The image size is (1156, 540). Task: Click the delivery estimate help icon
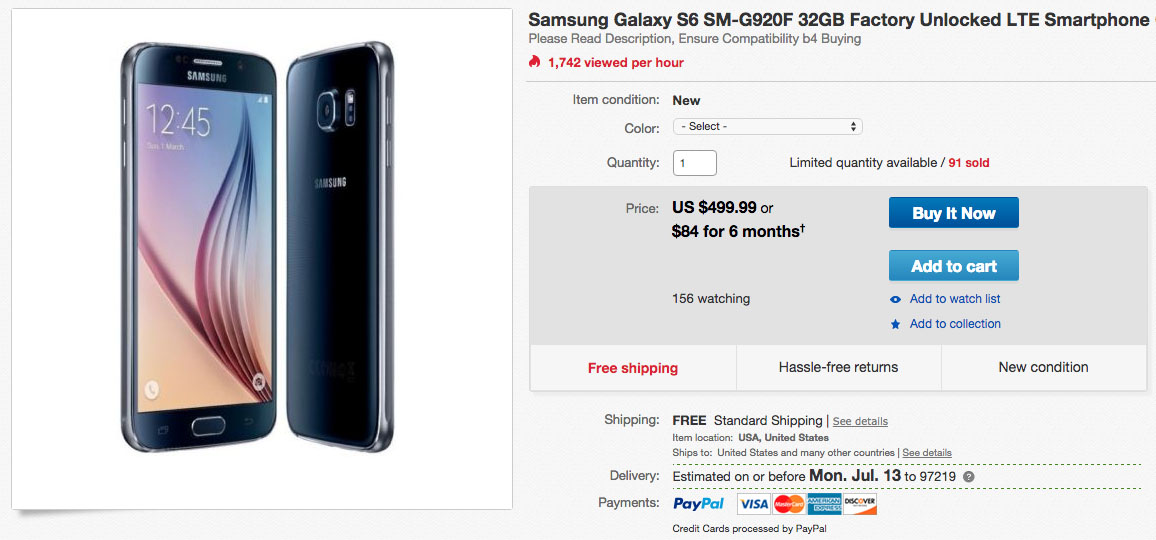[x=968, y=477]
